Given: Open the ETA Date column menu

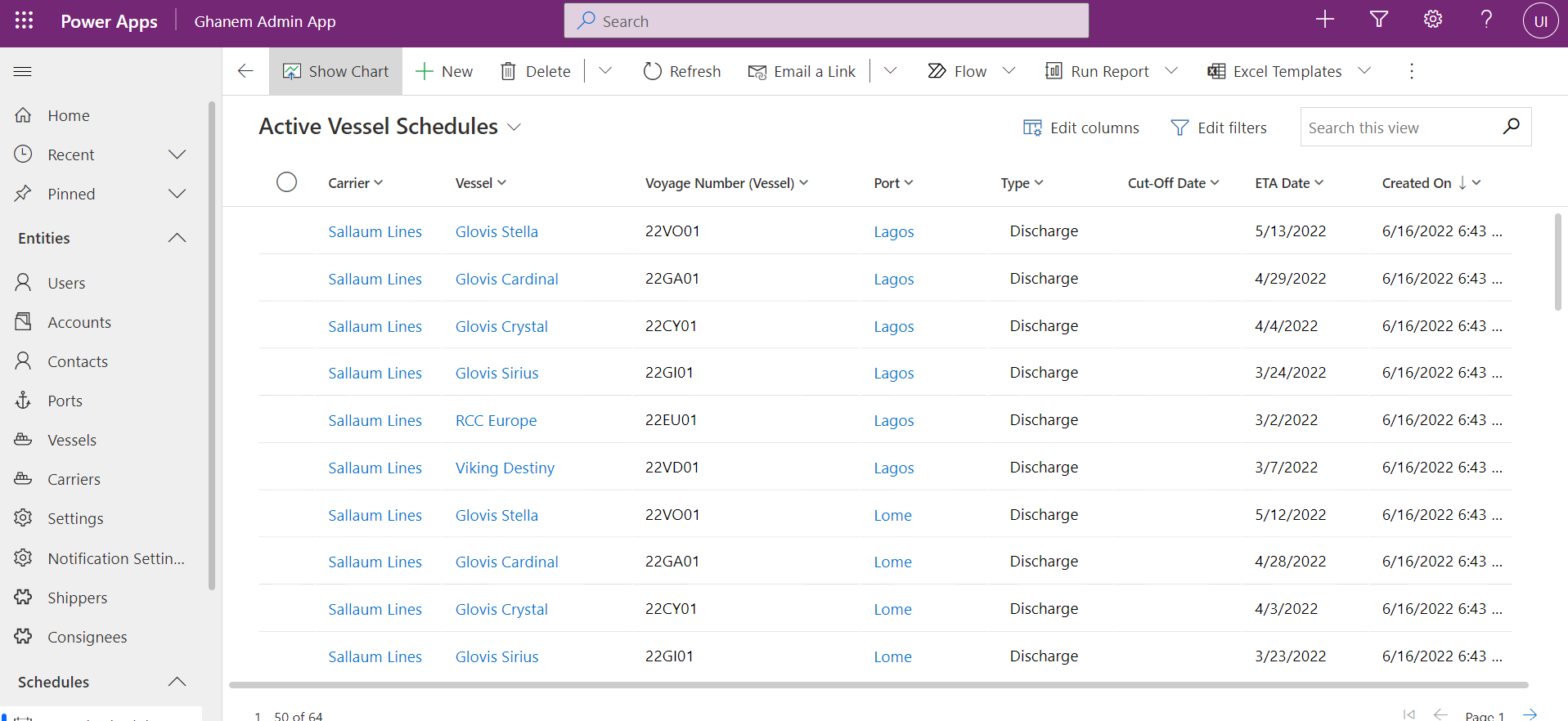Looking at the screenshot, I should (1290, 183).
